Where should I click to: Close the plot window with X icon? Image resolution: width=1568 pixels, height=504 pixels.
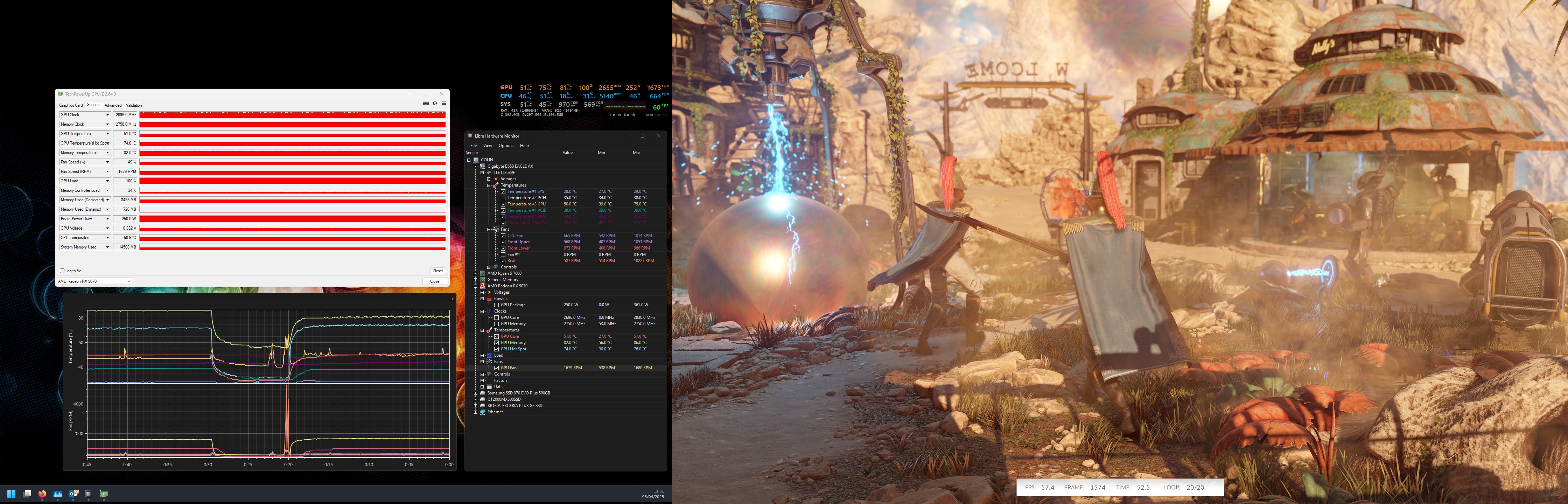point(452,299)
